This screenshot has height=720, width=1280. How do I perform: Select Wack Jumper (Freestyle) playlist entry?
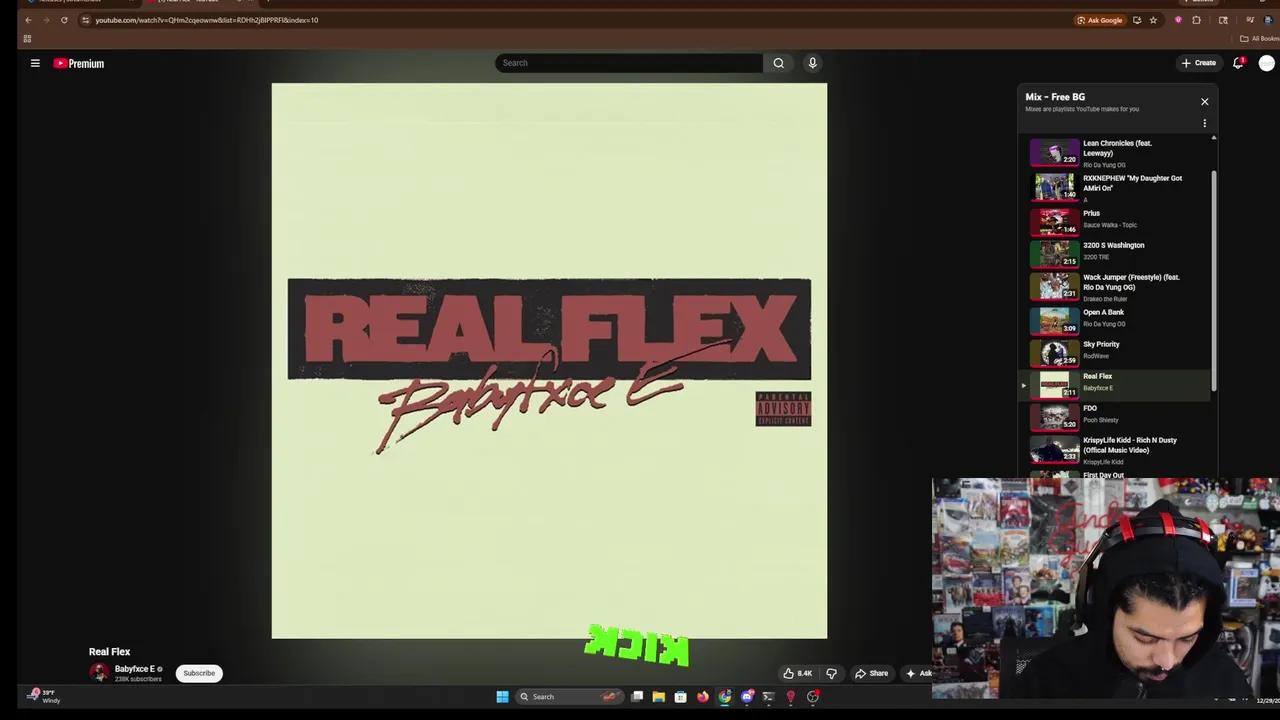1119,286
